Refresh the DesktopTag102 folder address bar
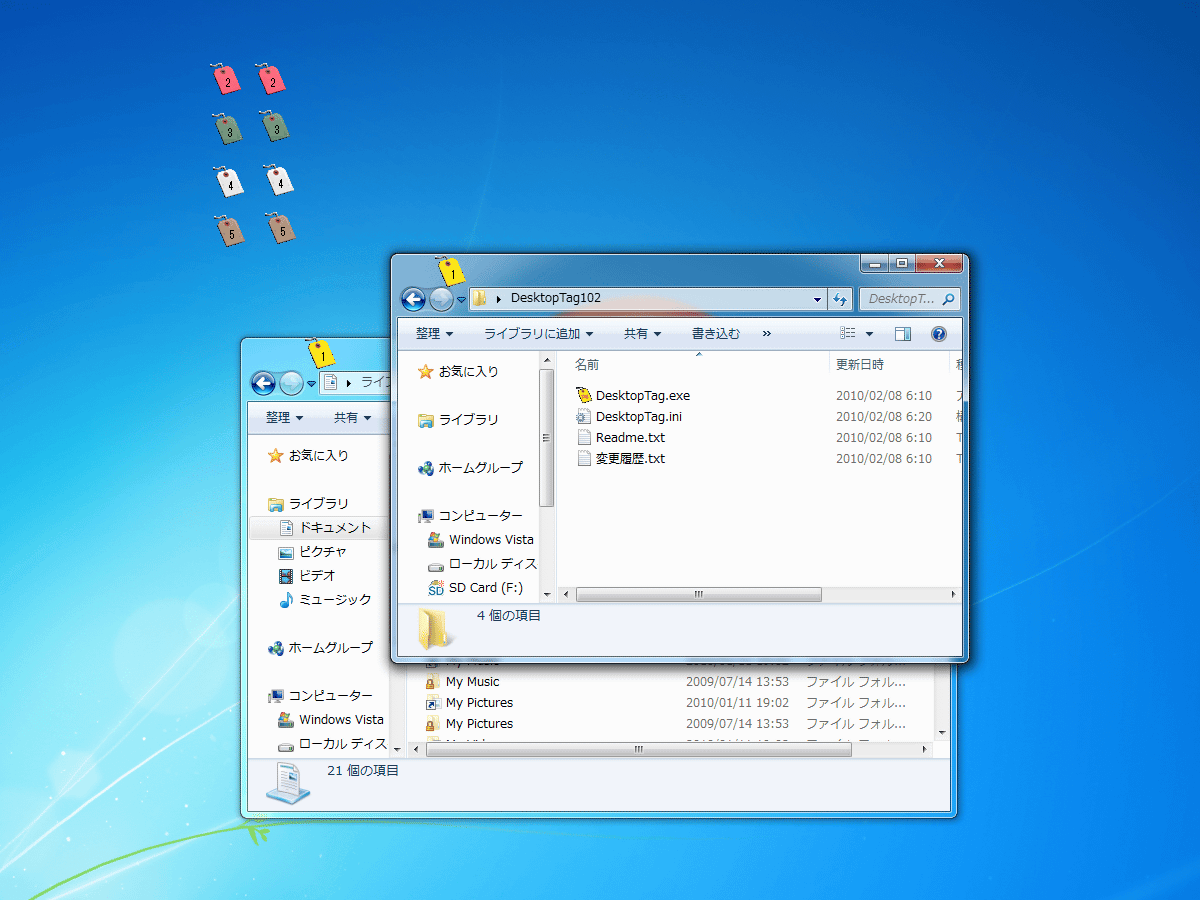The image size is (1200, 900). click(840, 298)
